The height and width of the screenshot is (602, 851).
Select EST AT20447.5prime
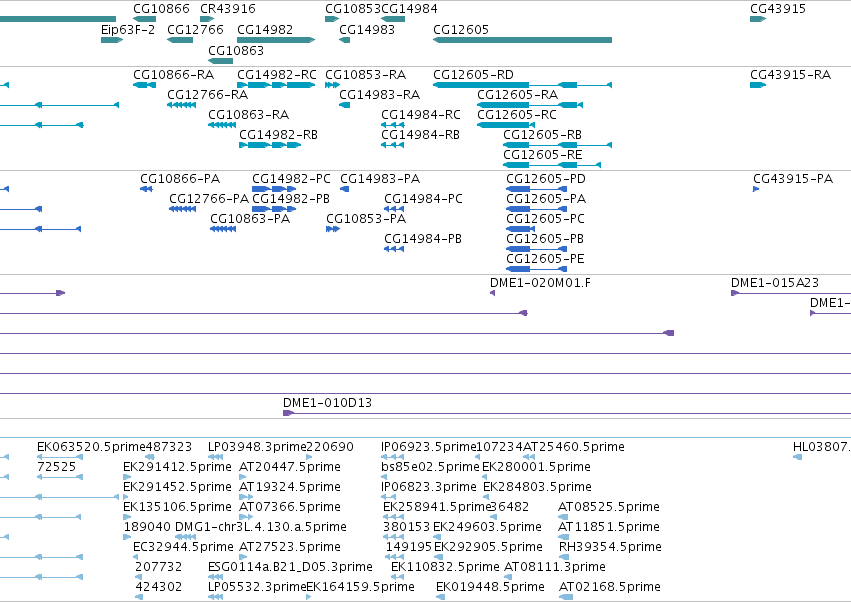pos(290,467)
